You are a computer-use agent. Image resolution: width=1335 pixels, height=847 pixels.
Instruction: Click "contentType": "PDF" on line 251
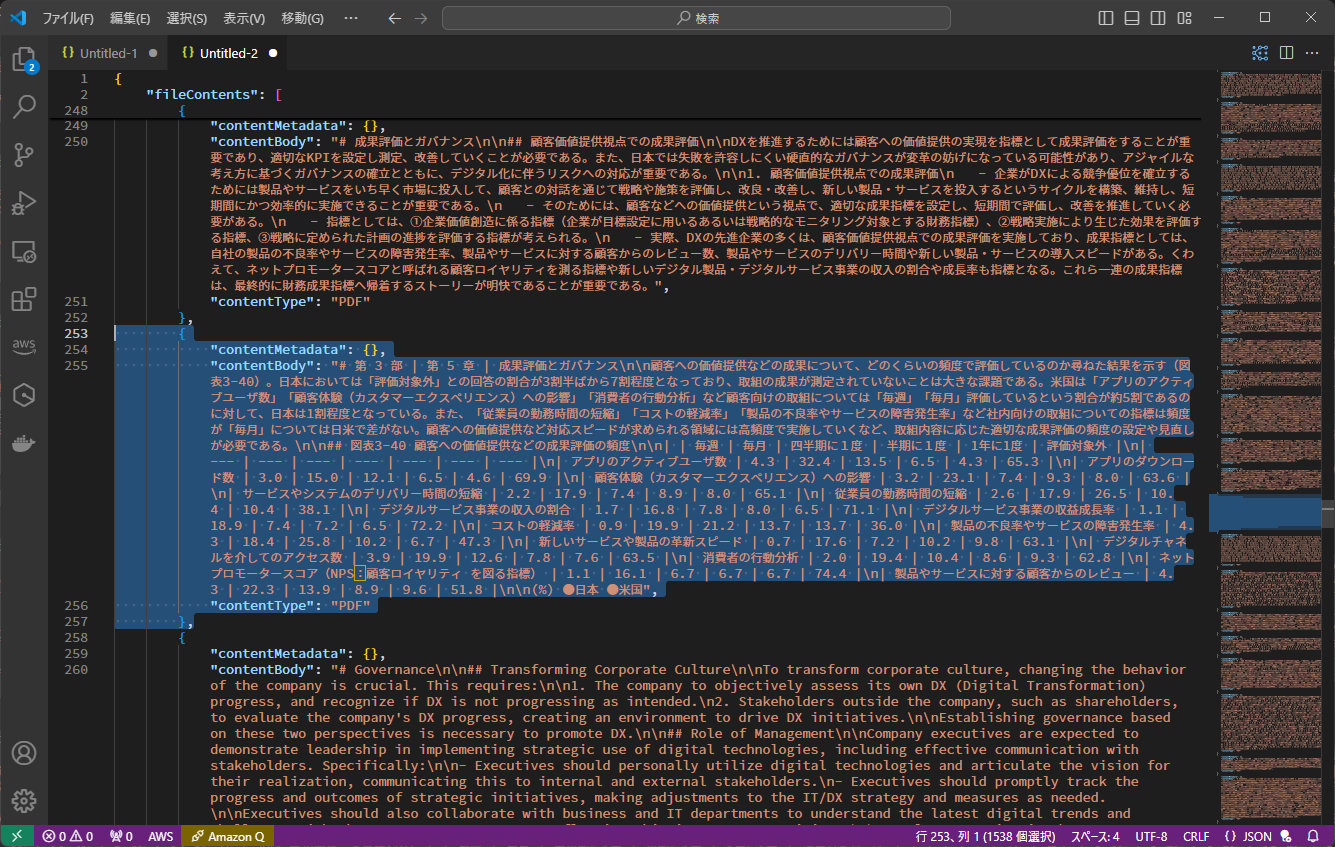290,302
